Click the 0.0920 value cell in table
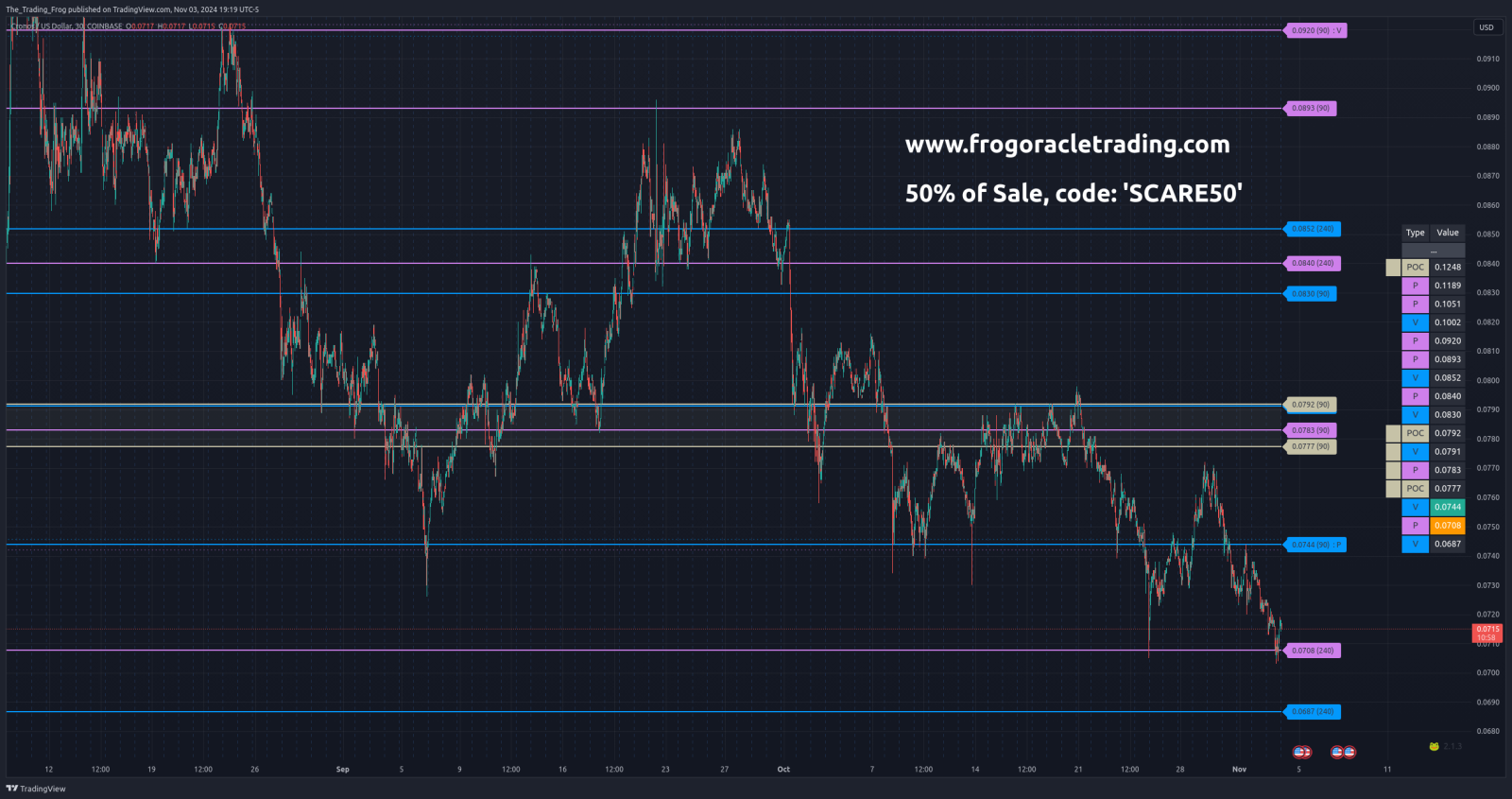The height and width of the screenshot is (799, 1512). pyautogui.click(x=1448, y=341)
